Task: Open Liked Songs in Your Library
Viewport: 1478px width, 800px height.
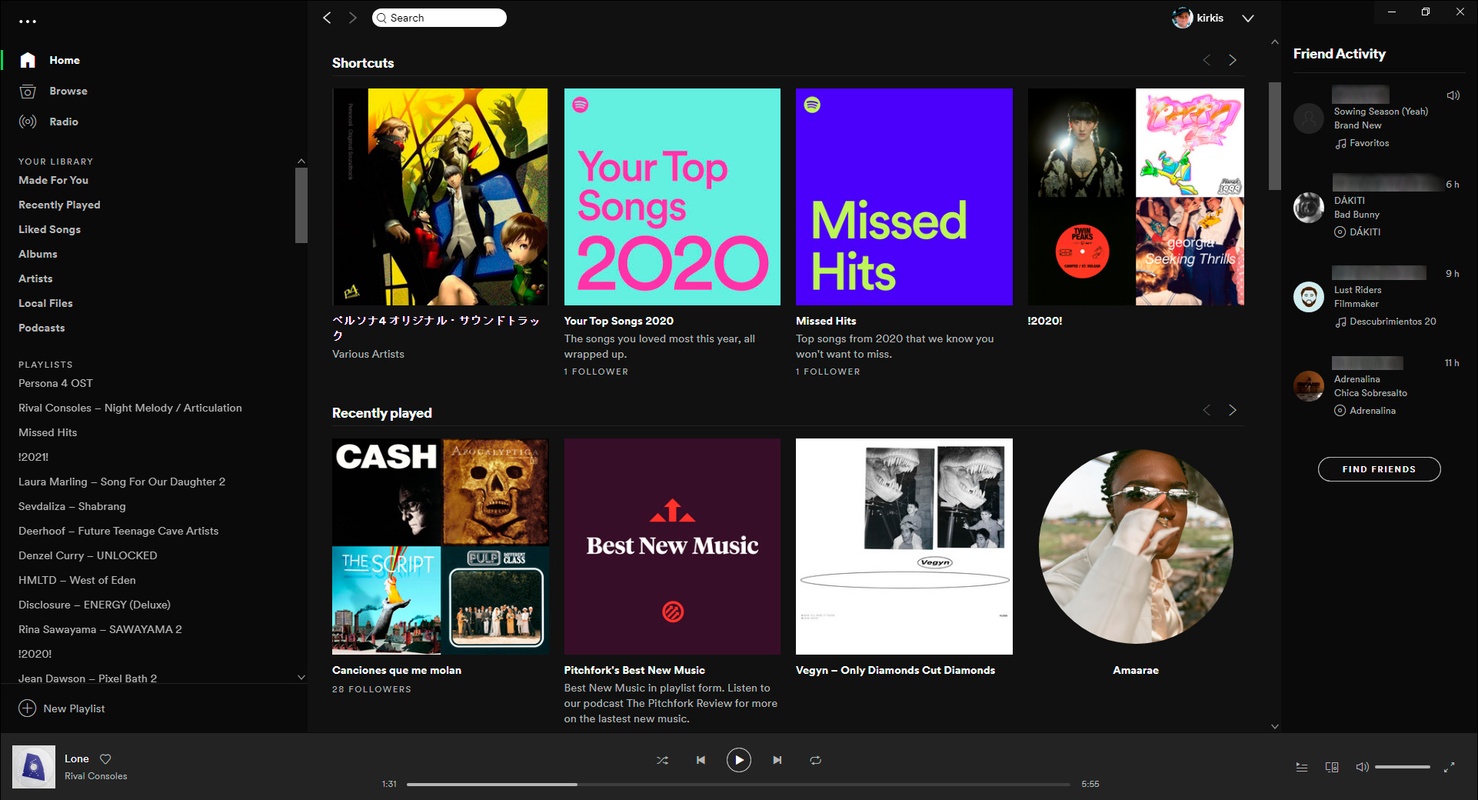Action: coord(49,229)
